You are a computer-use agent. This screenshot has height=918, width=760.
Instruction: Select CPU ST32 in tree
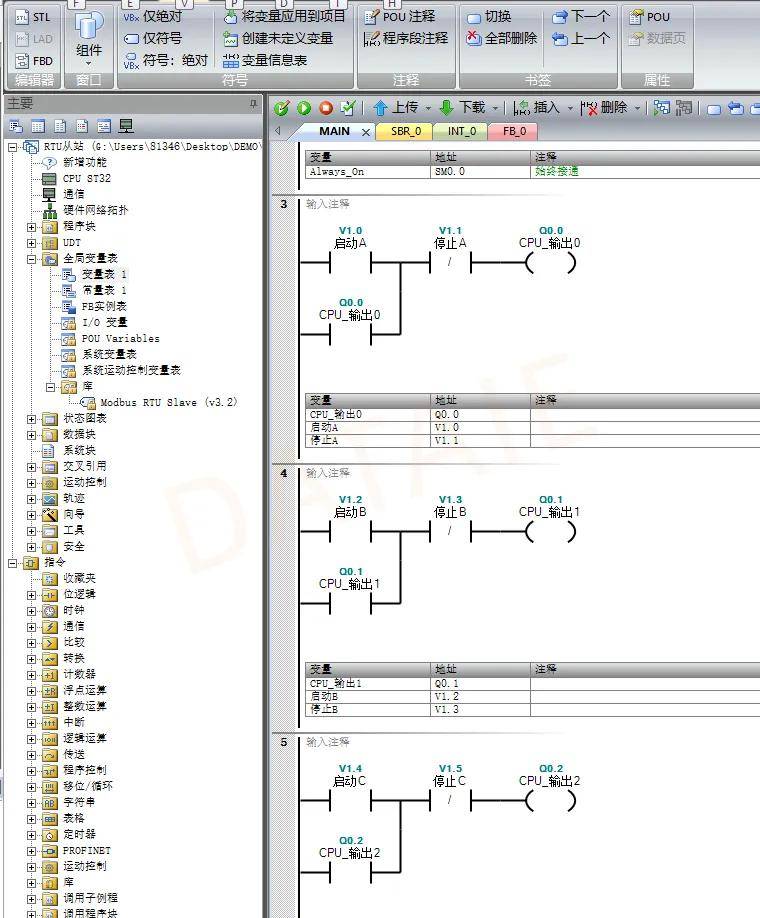[x=86, y=178]
